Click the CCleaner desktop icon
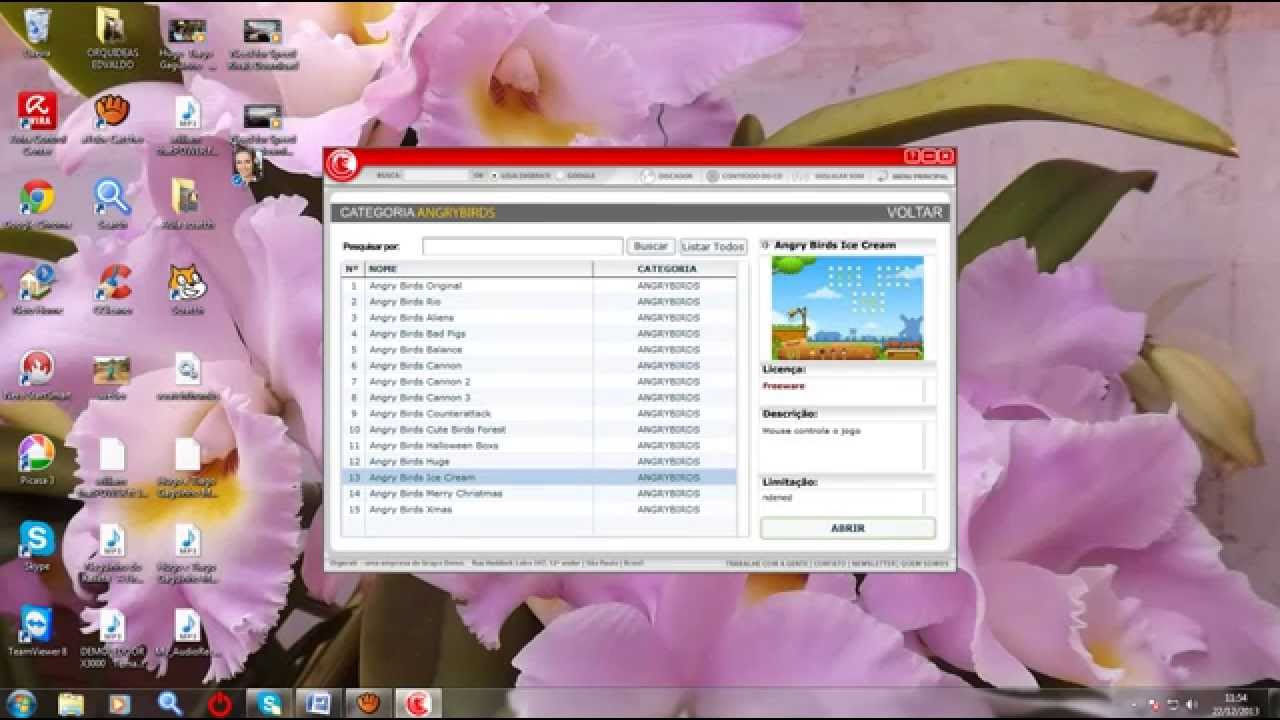 [x=112, y=283]
